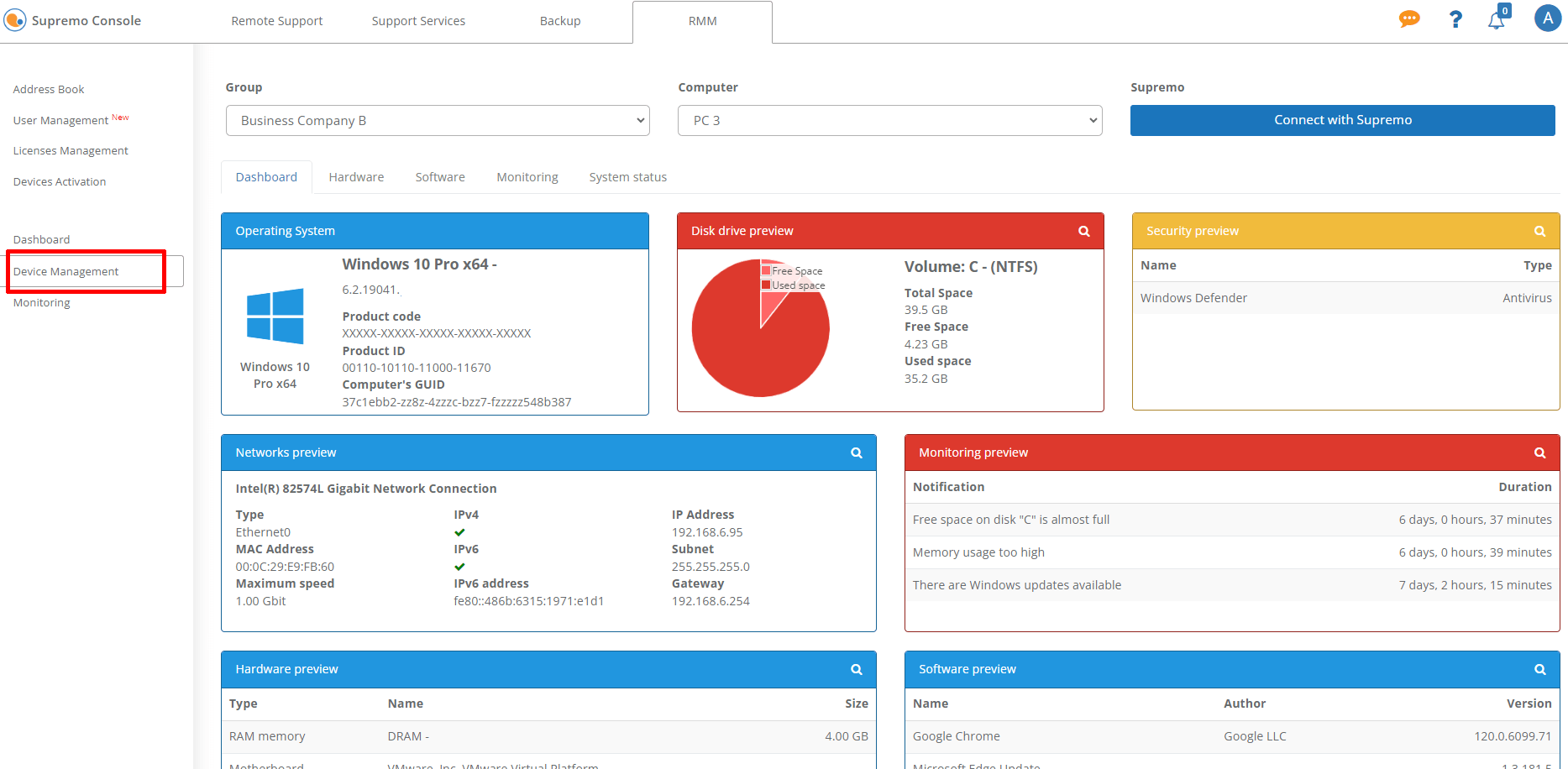Viewport: 1568px width, 769px height.
Task: Click Free Space legend swatch
Action: [x=766, y=270]
